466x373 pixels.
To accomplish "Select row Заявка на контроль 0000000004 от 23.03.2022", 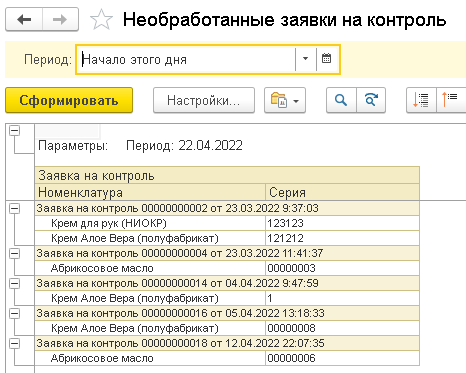I will (x=227, y=253).
